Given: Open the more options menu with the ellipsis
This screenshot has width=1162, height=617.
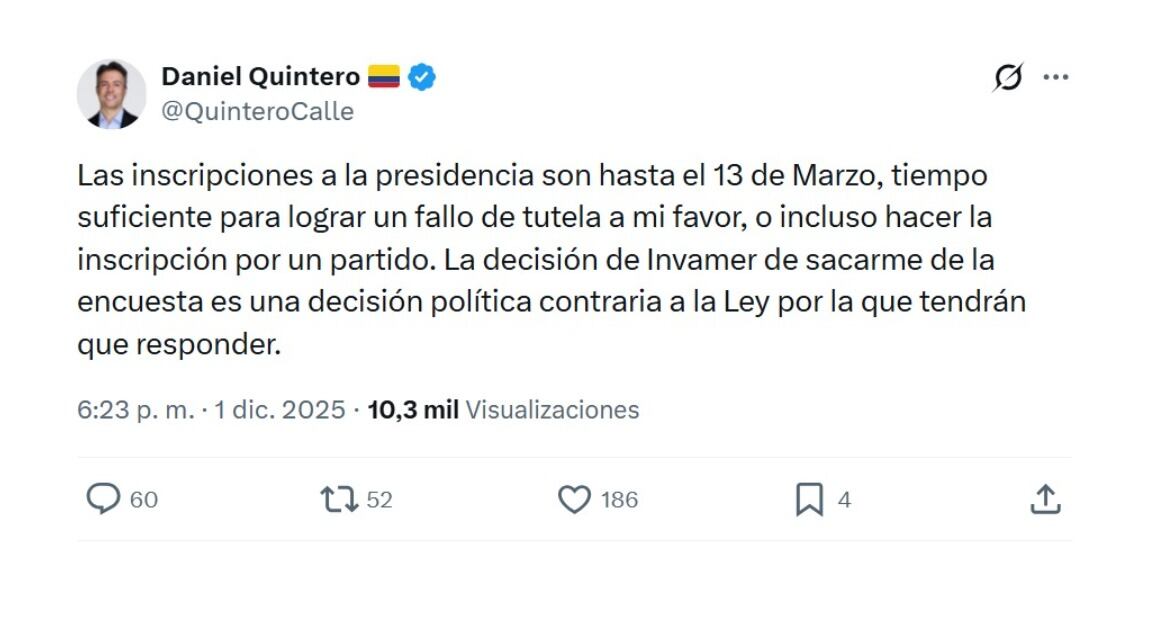Looking at the screenshot, I should click(x=1057, y=75).
